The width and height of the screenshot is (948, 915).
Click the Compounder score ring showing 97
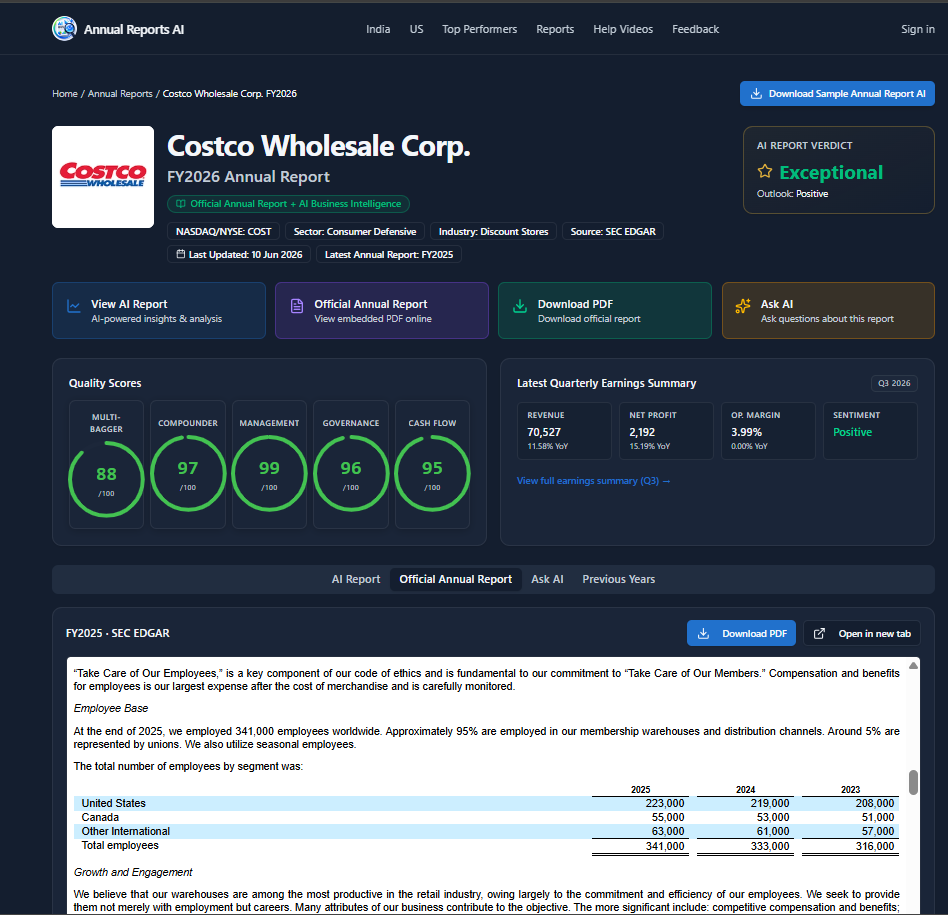tap(188, 473)
